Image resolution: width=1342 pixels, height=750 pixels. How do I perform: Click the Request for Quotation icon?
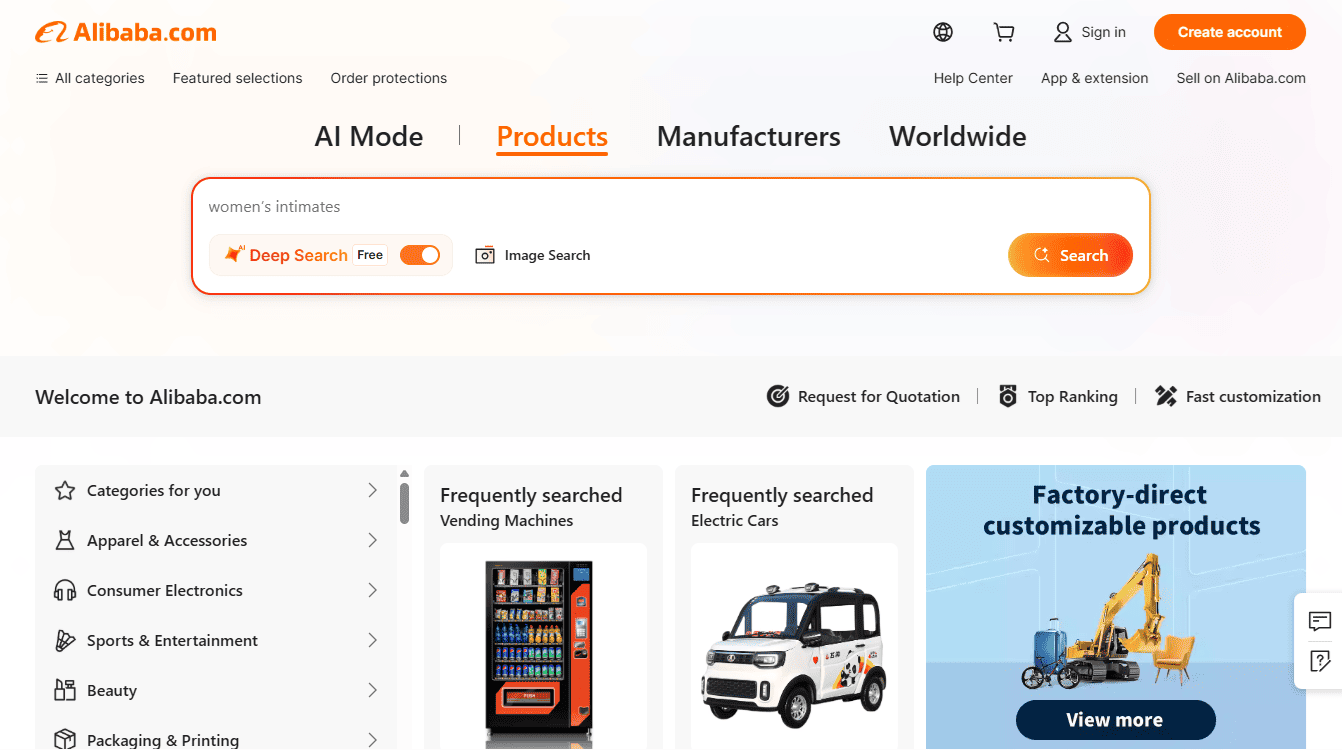pyautogui.click(x=778, y=397)
